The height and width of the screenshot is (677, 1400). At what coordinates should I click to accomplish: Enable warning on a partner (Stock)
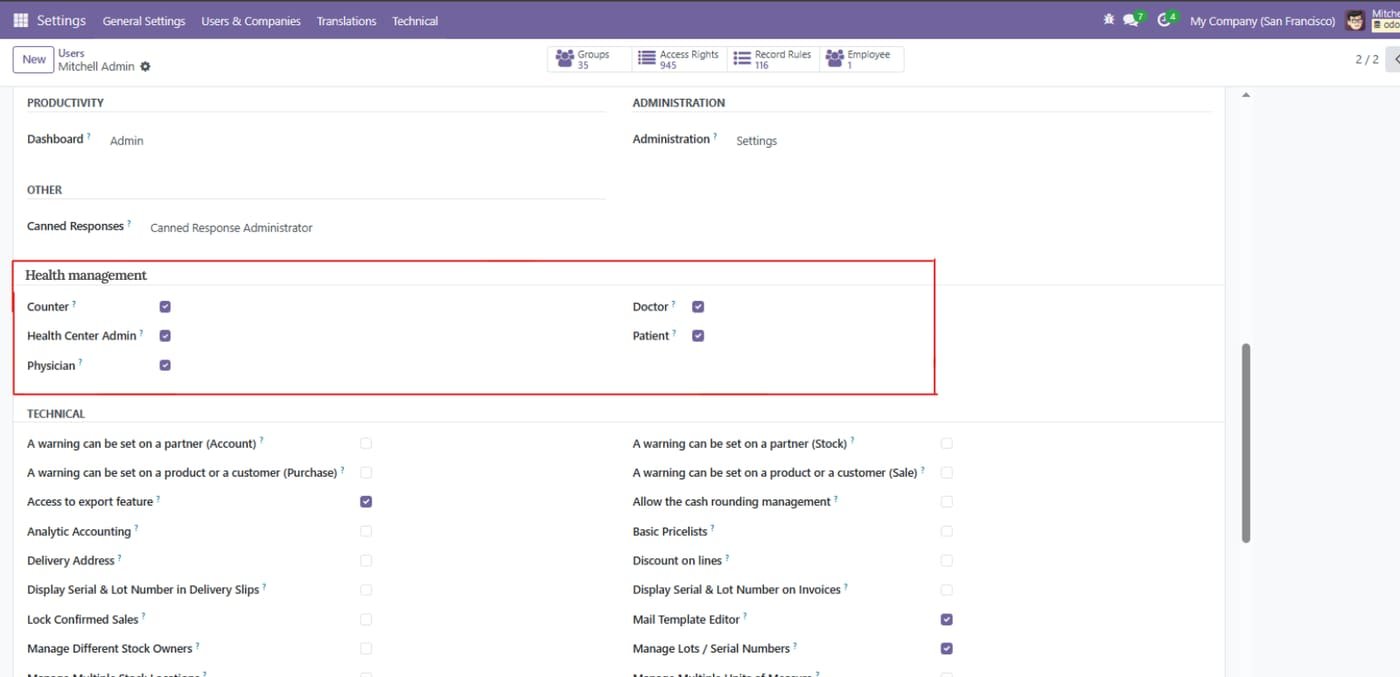click(x=947, y=443)
